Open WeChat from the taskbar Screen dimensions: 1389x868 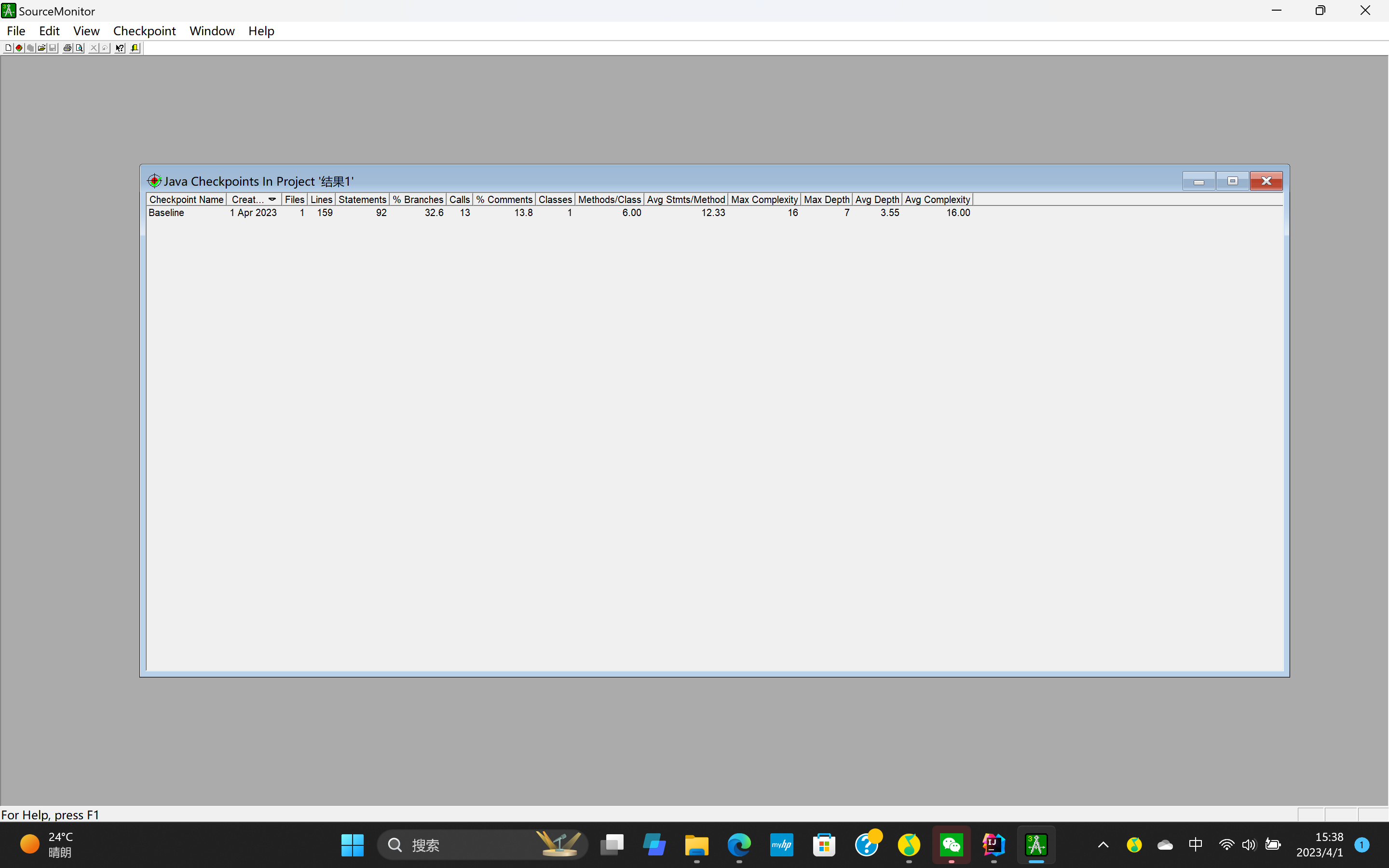tap(951, 844)
